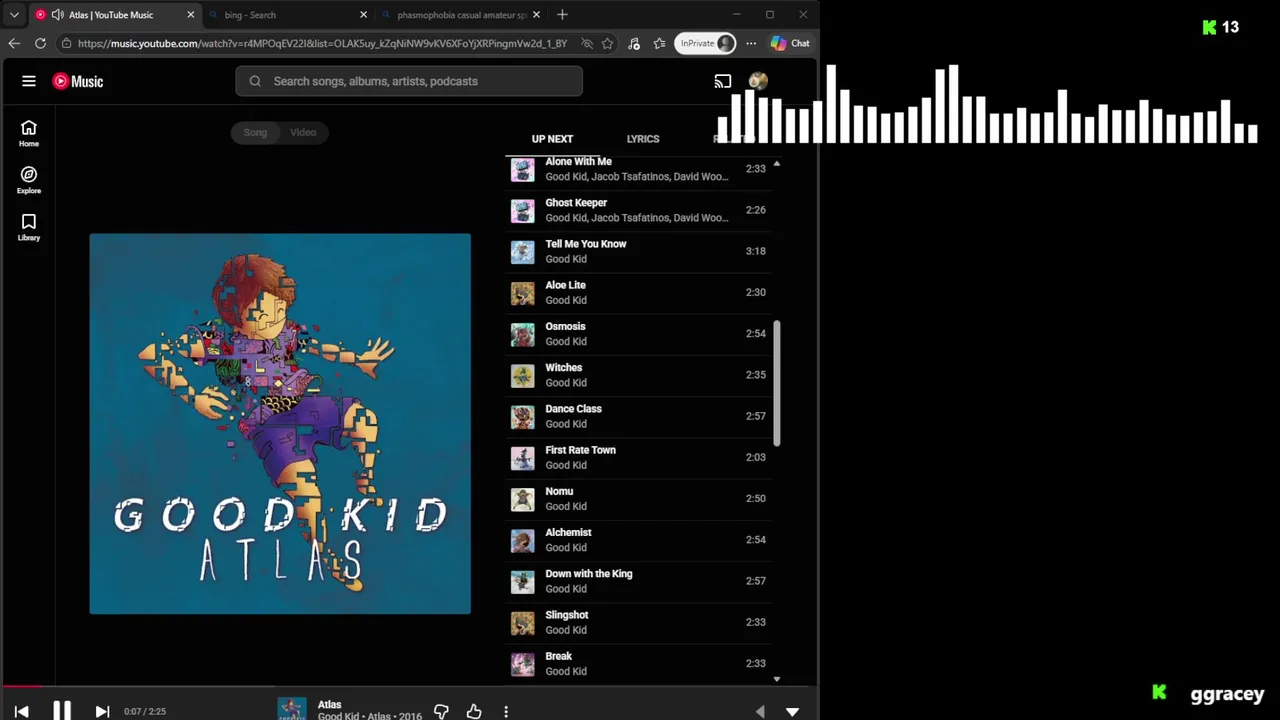
Task: Open browser media control icon
Action: [x=634, y=43]
